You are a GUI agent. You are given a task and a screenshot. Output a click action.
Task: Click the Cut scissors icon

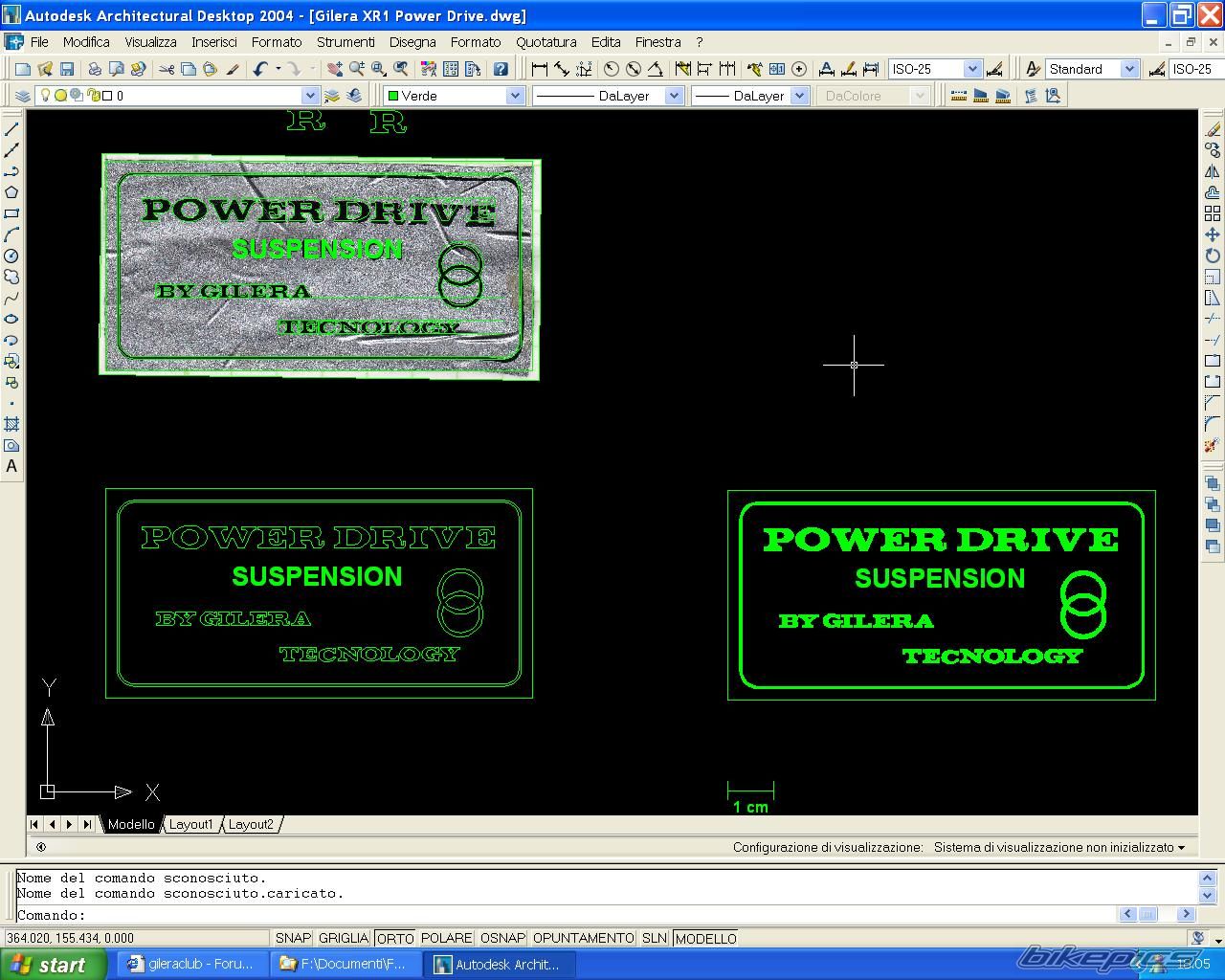(x=167, y=69)
